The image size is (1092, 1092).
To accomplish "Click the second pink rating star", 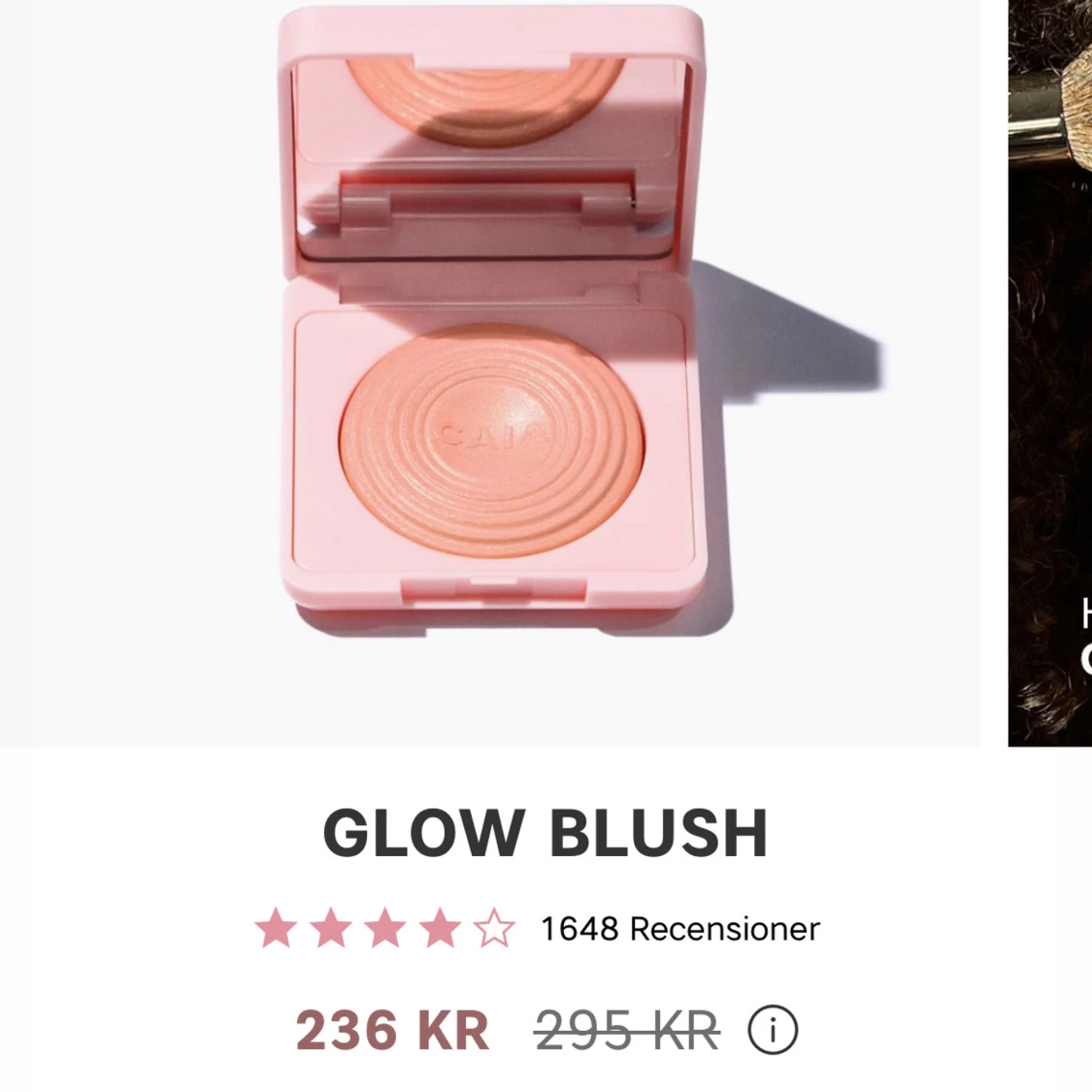I will click(330, 928).
